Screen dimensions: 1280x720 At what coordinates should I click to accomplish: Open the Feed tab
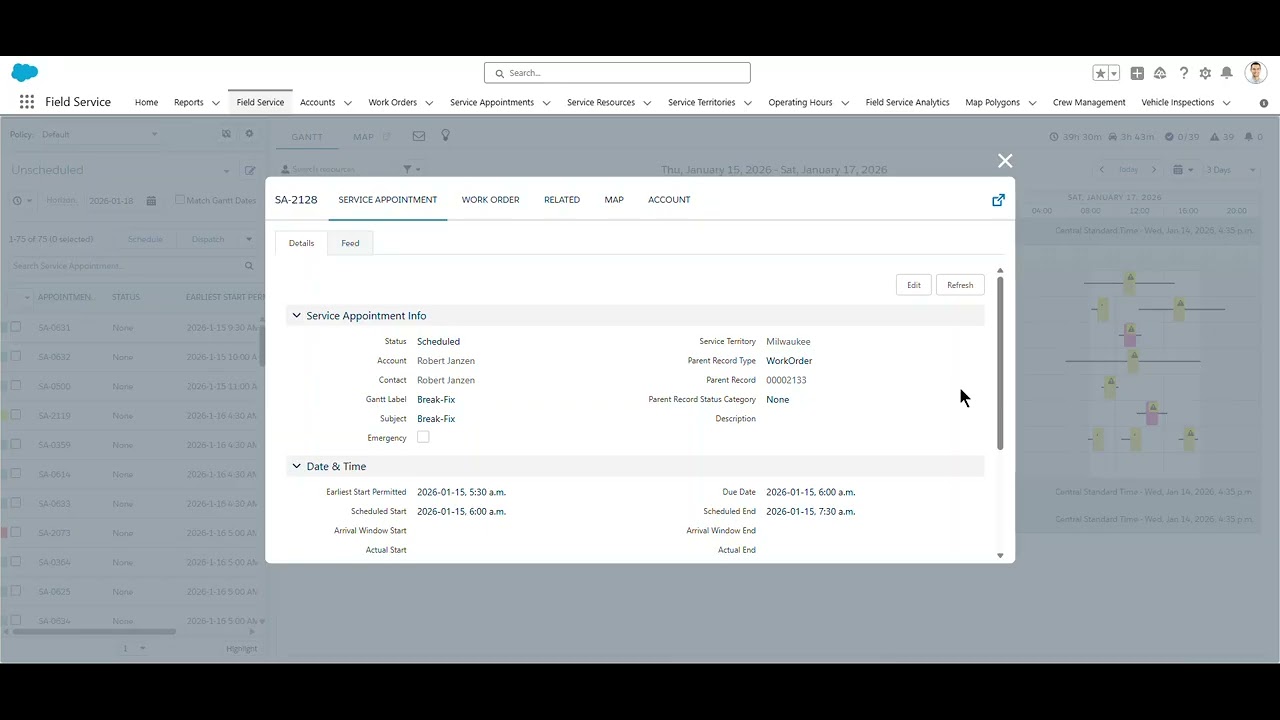(350, 243)
